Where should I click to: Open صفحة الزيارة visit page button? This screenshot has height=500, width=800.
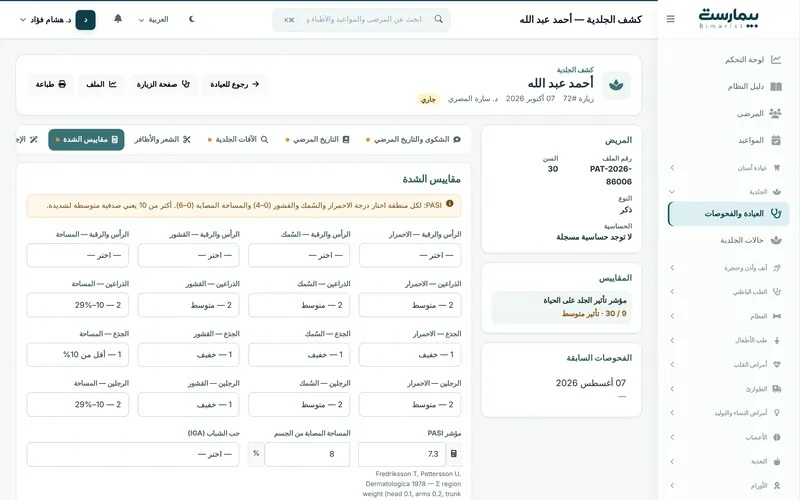(x=163, y=84)
